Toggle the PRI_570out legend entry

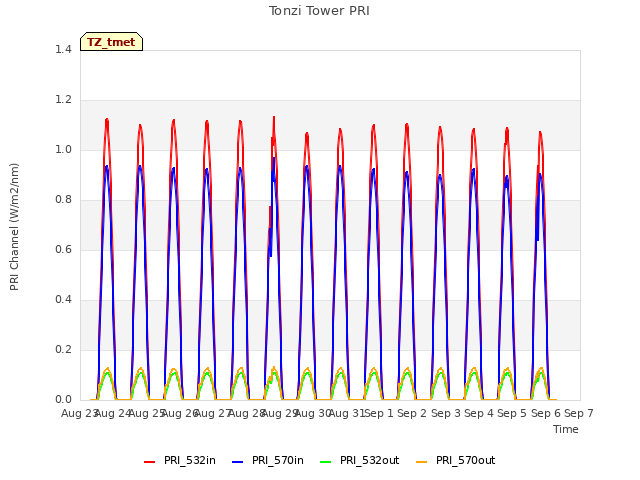coord(456,460)
